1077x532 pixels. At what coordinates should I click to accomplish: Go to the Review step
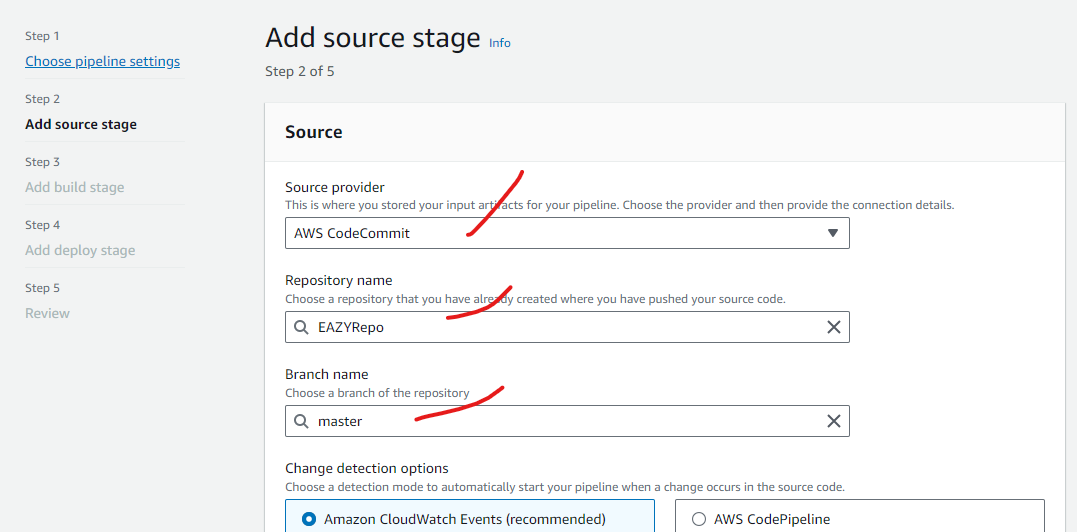[x=47, y=313]
